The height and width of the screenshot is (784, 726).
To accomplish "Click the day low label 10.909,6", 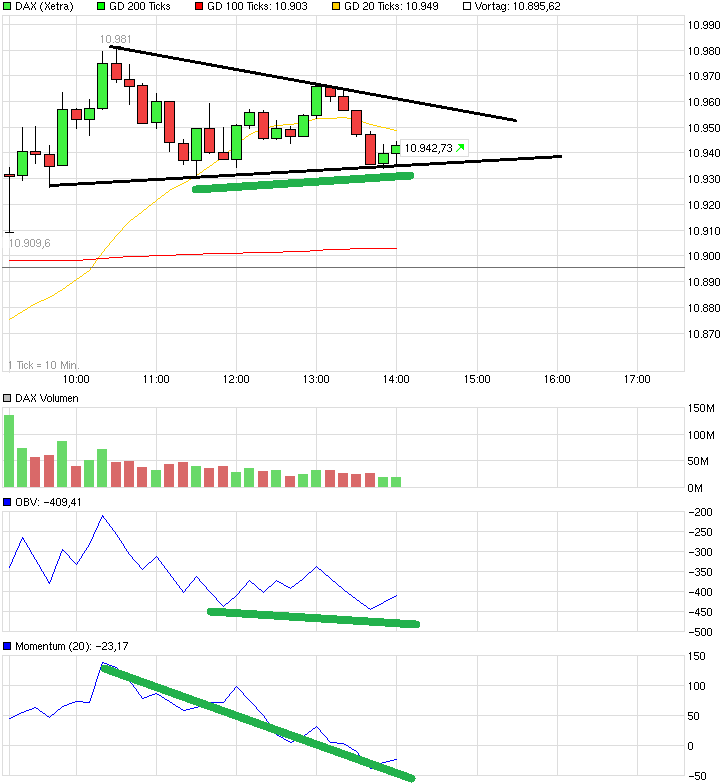I will click(30, 244).
